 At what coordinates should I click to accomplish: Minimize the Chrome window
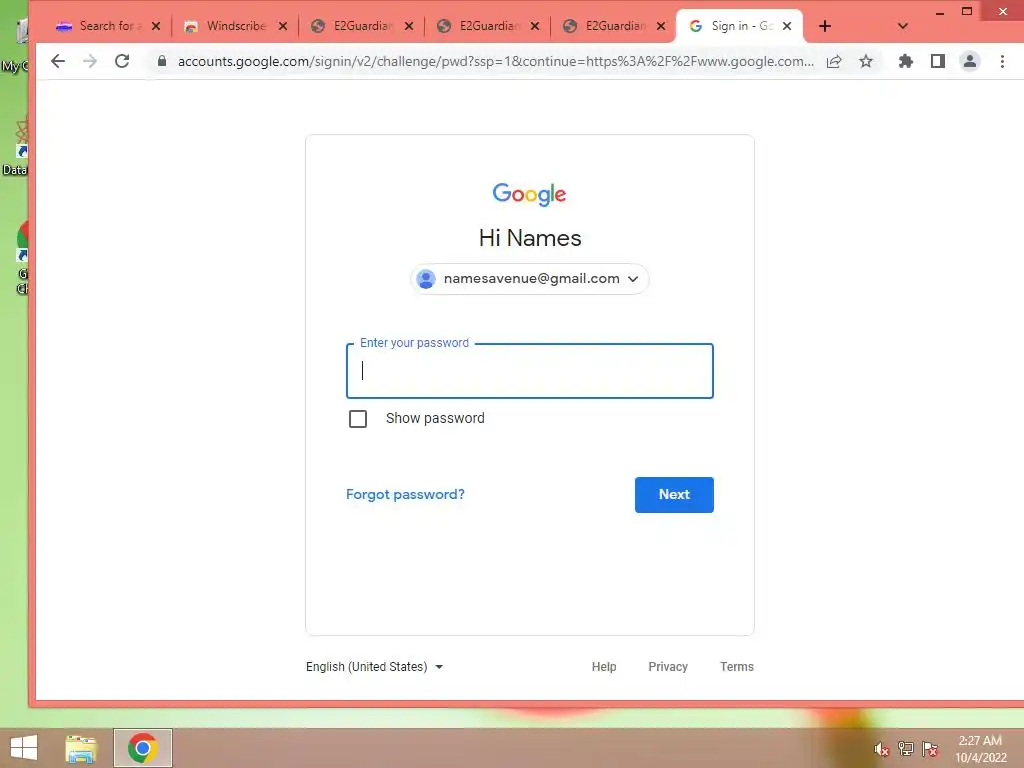[940, 12]
